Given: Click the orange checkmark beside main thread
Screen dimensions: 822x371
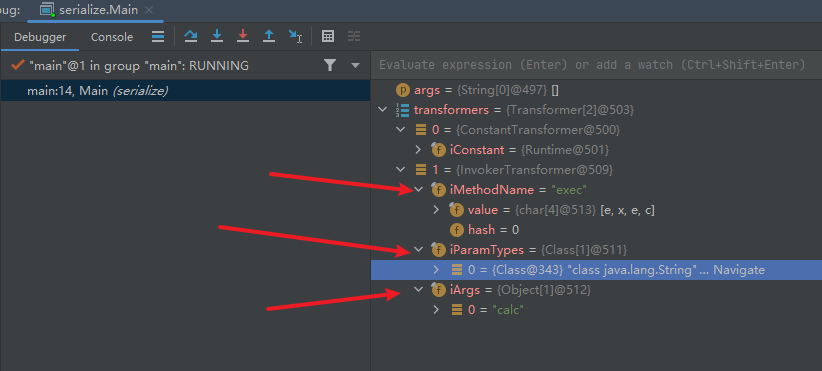Looking at the screenshot, I should click(x=18, y=65).
